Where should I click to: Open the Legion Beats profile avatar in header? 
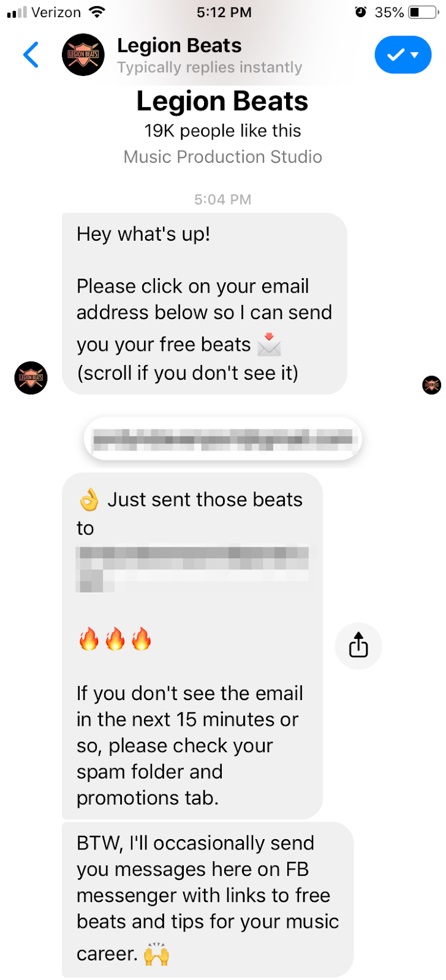coord(83,55)
